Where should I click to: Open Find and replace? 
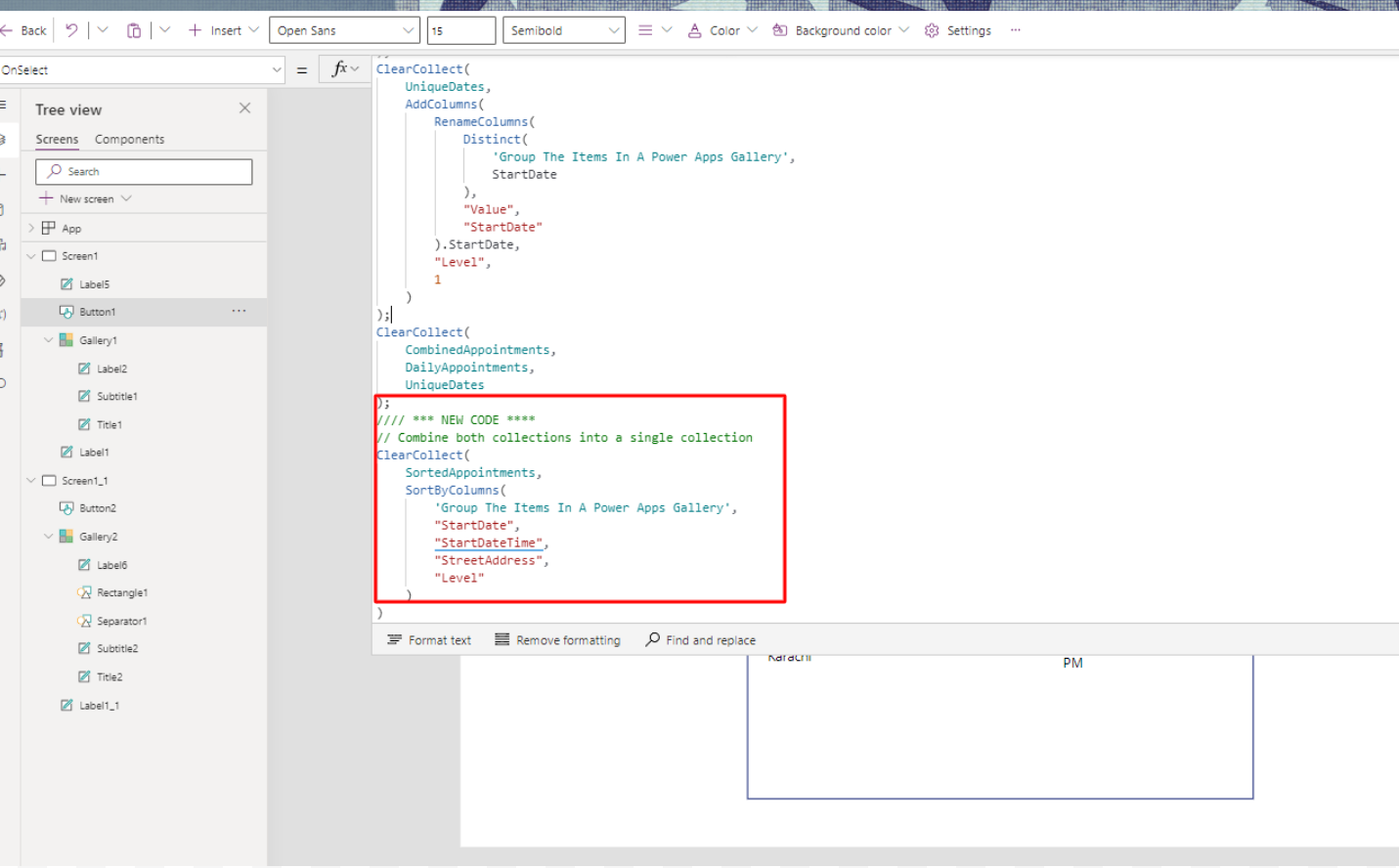click(x=700, y=639)
